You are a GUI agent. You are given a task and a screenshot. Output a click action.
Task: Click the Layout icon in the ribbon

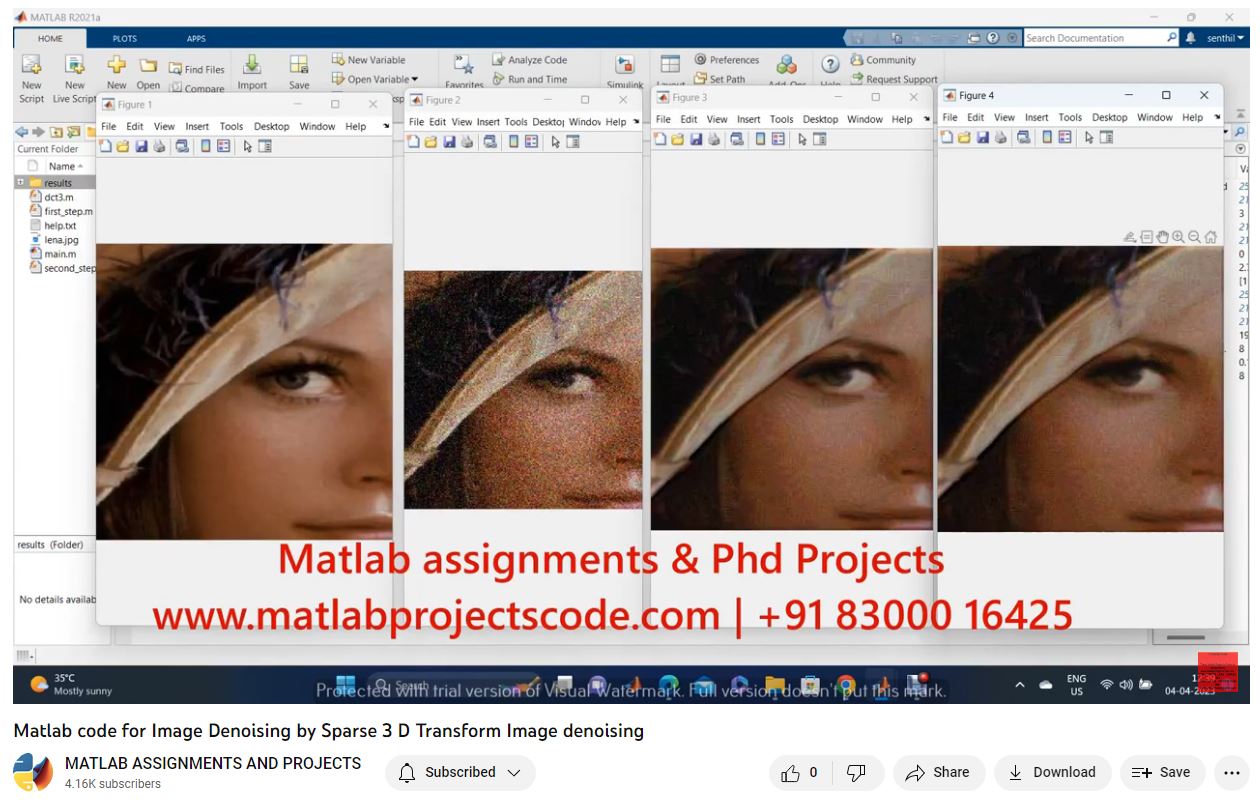pos(670,65)
